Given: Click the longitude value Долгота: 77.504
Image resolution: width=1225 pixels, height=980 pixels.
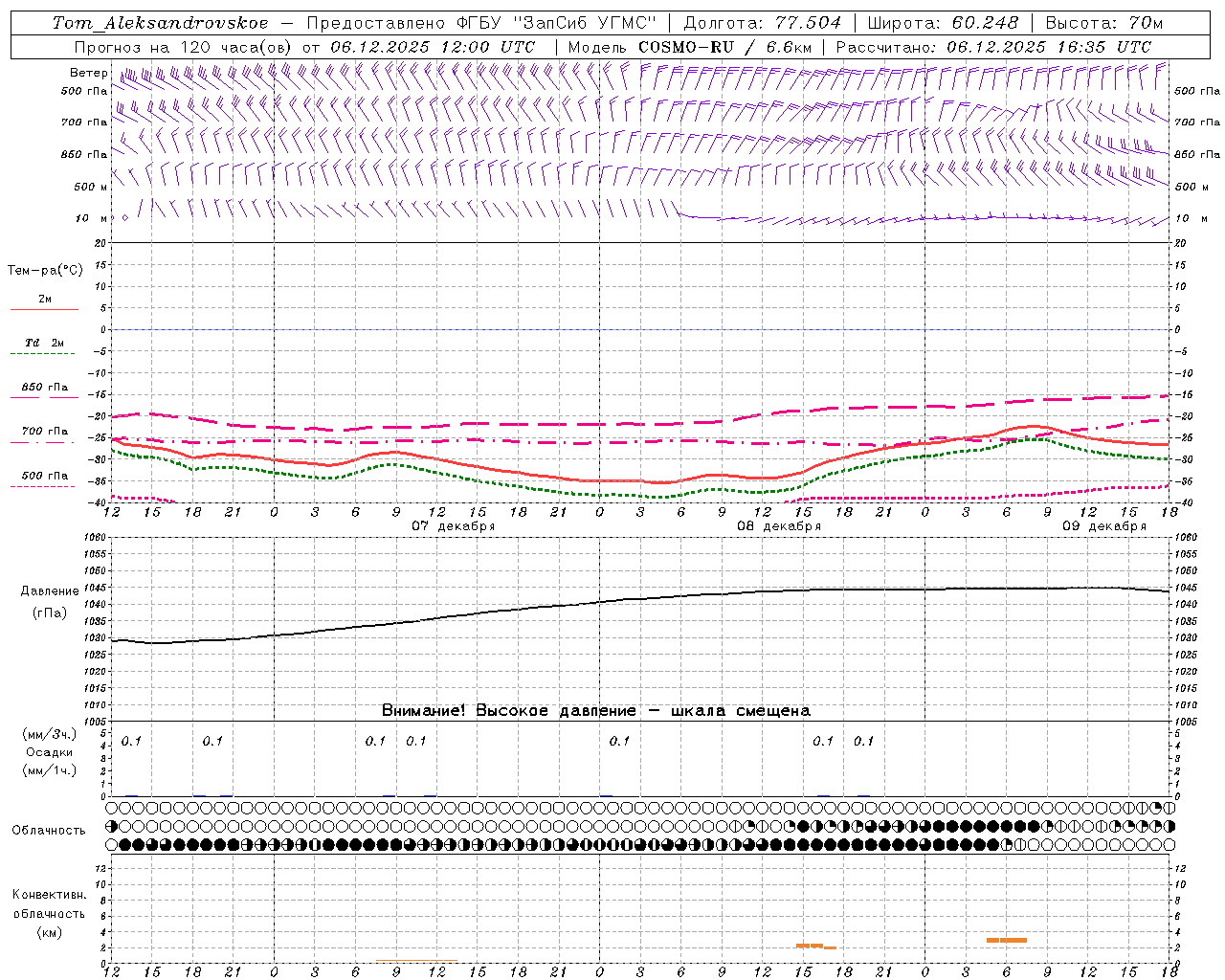Looking at the screenshot, I should (x=763, y=23).
